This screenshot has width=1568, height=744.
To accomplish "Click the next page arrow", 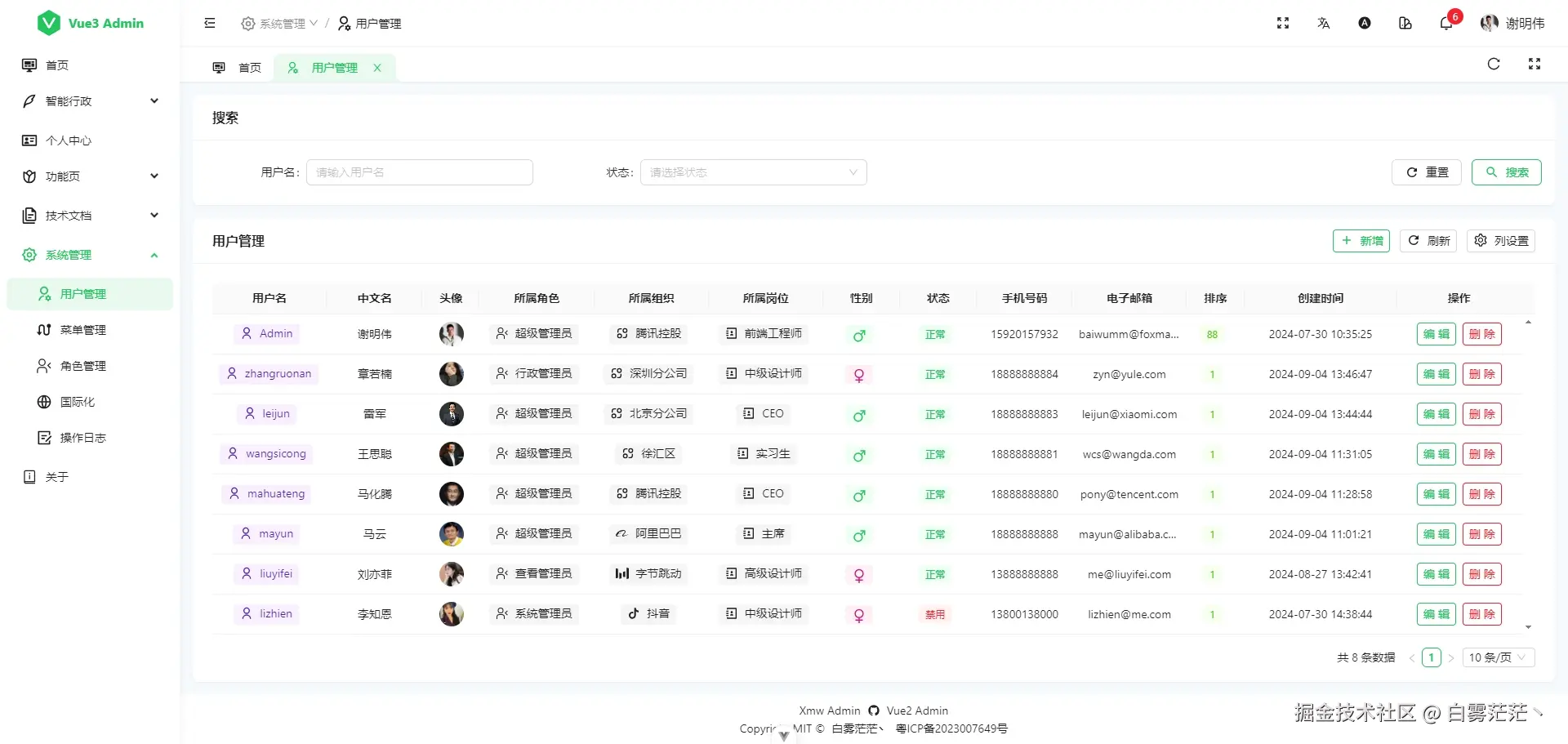I will point(1451,657).
